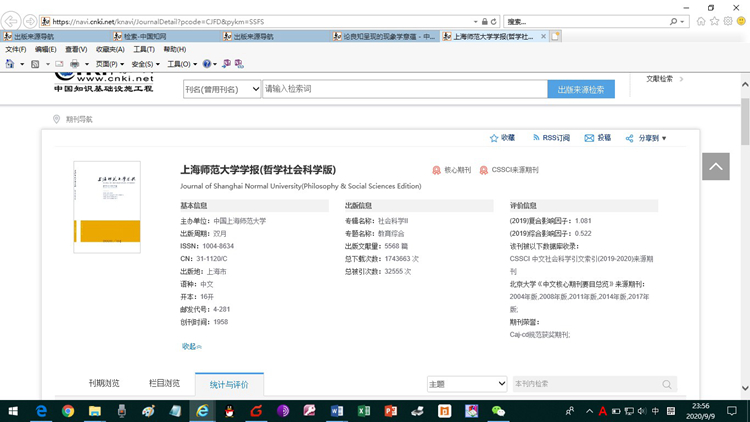This screenshot has height=422, width=750.
Task: Click the 分享到 share icon
Action: click(629, 138)
